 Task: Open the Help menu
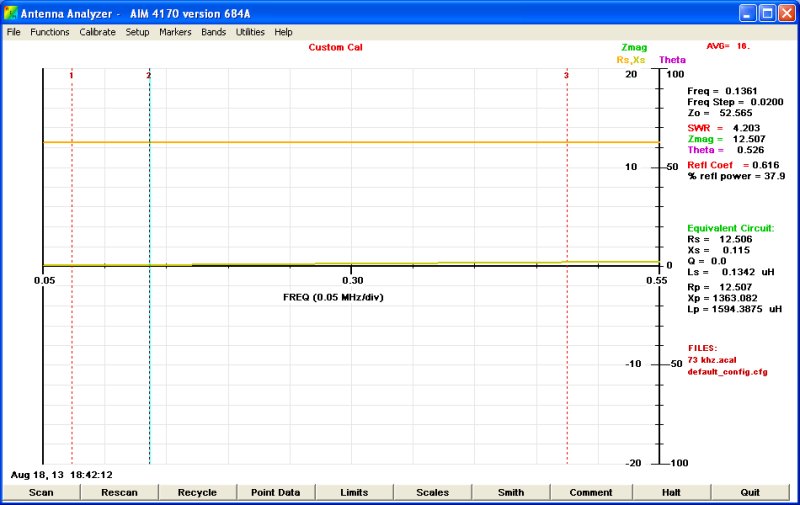pos(284,32)
